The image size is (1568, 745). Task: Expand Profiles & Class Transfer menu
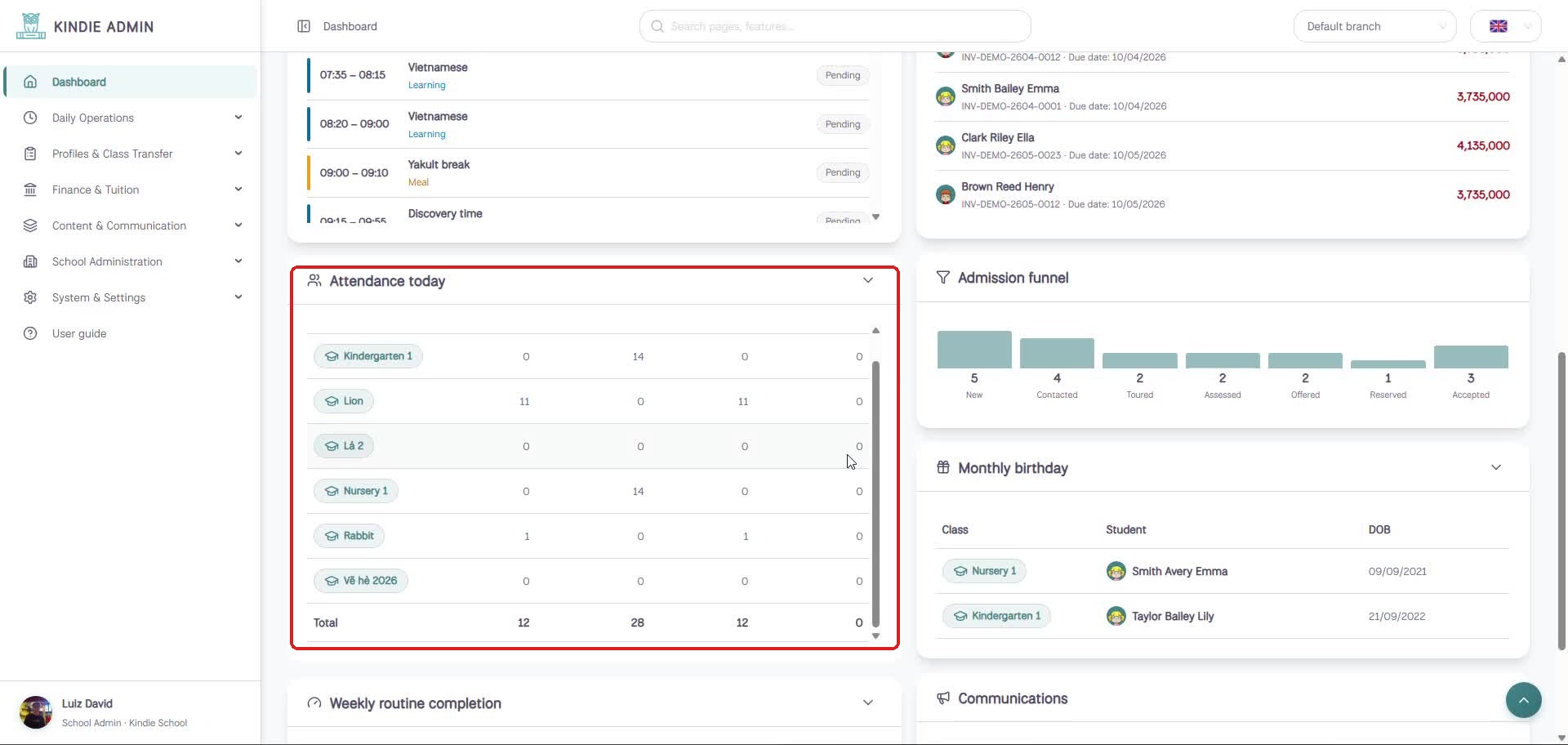[x=131, y=154]
